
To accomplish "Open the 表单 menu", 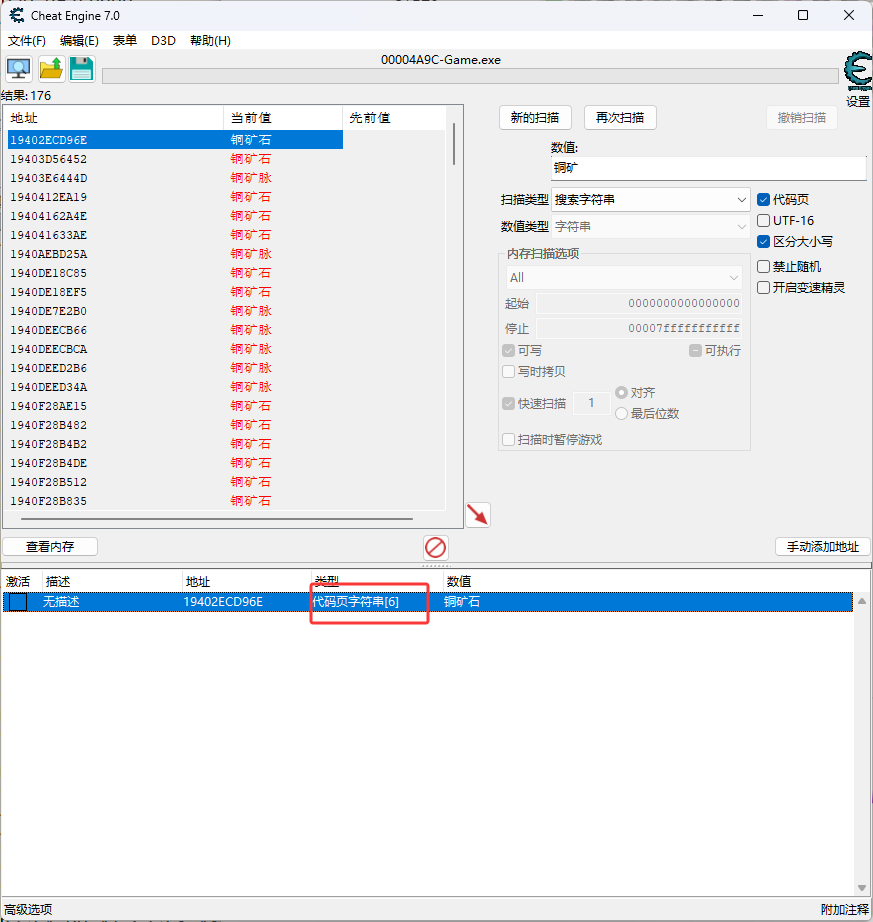I will [125, 41].
